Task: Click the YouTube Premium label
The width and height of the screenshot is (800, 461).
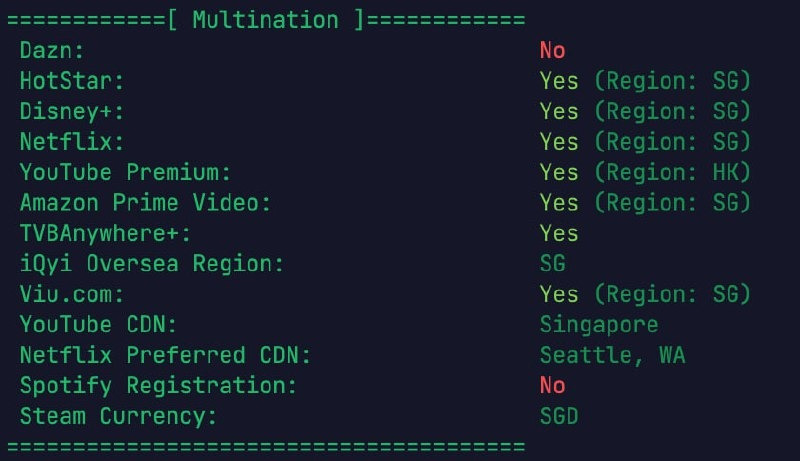Action: pos(126,172)
